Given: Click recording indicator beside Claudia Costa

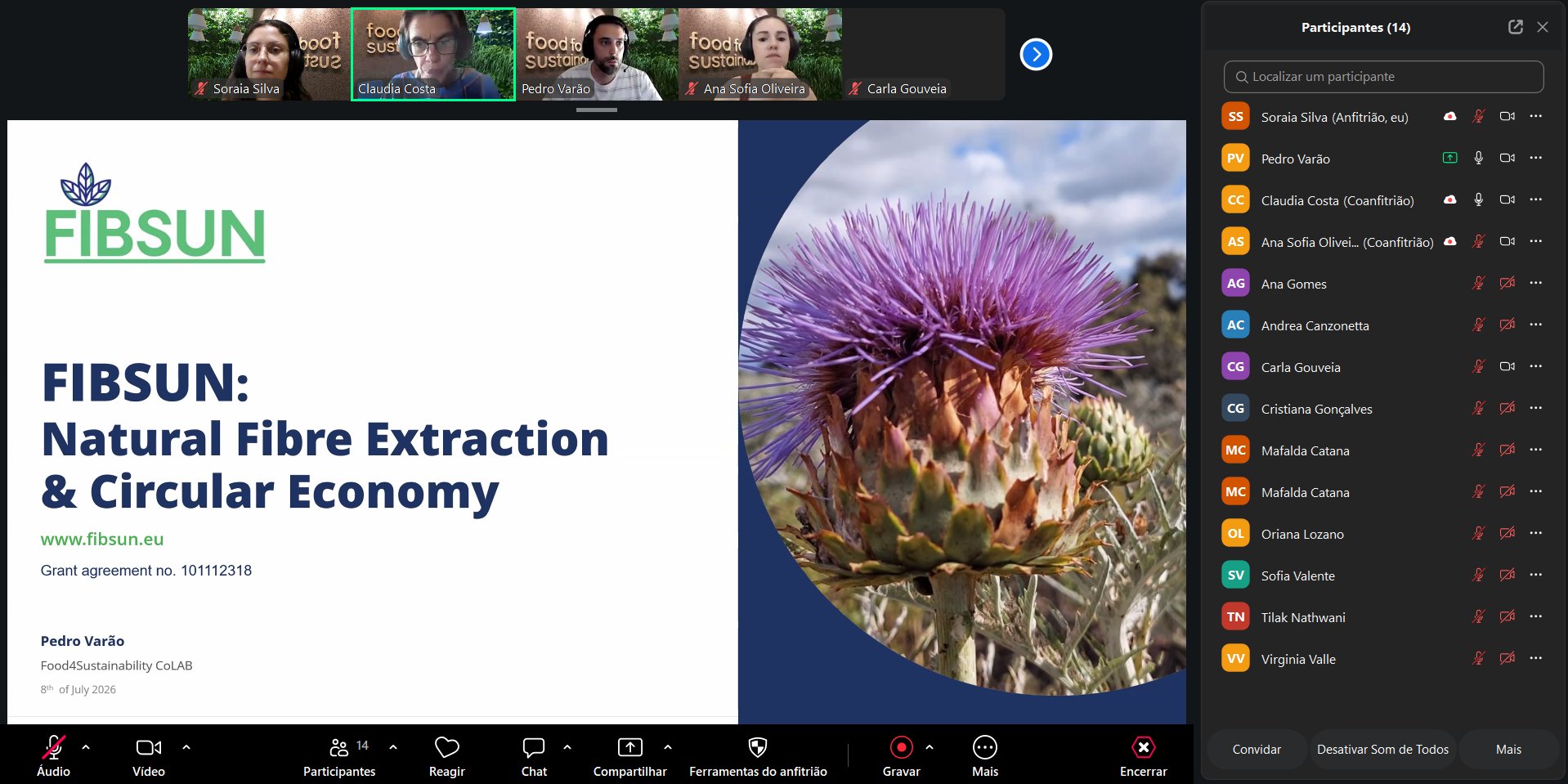Looking at the screenshot, I should (x=1449, y=199).
